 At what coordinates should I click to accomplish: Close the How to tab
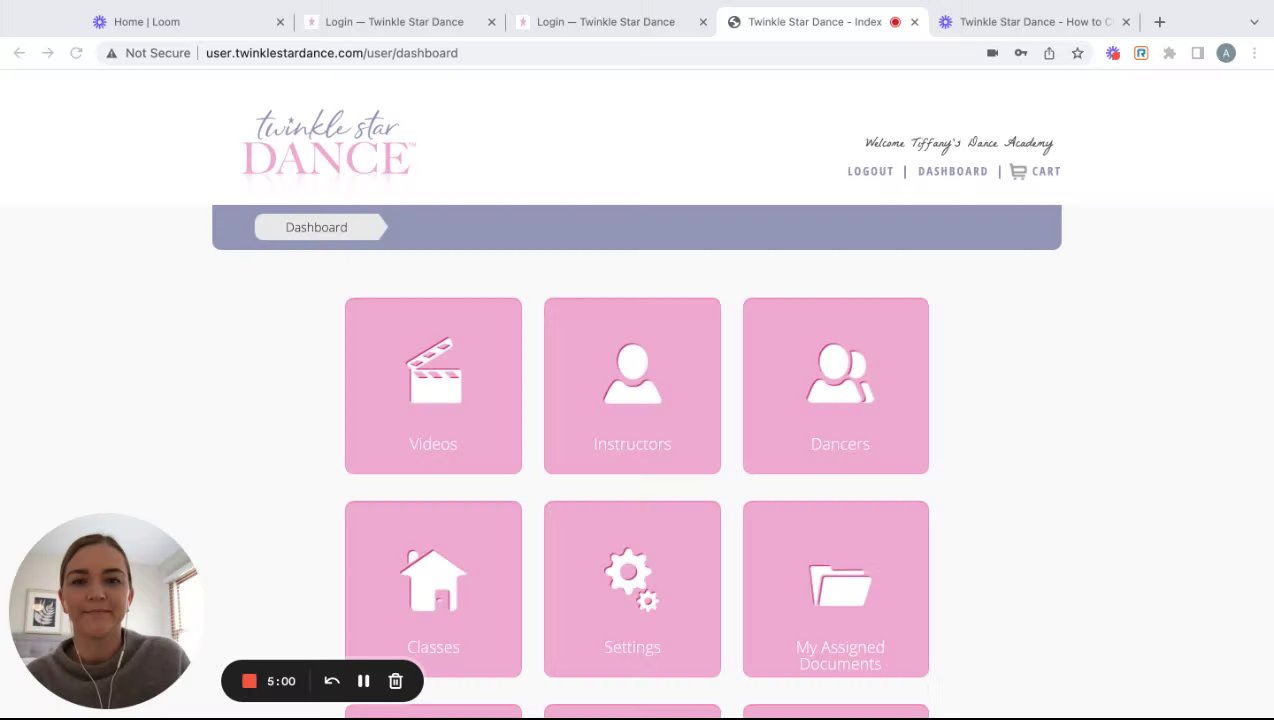tap(1126, 22)
